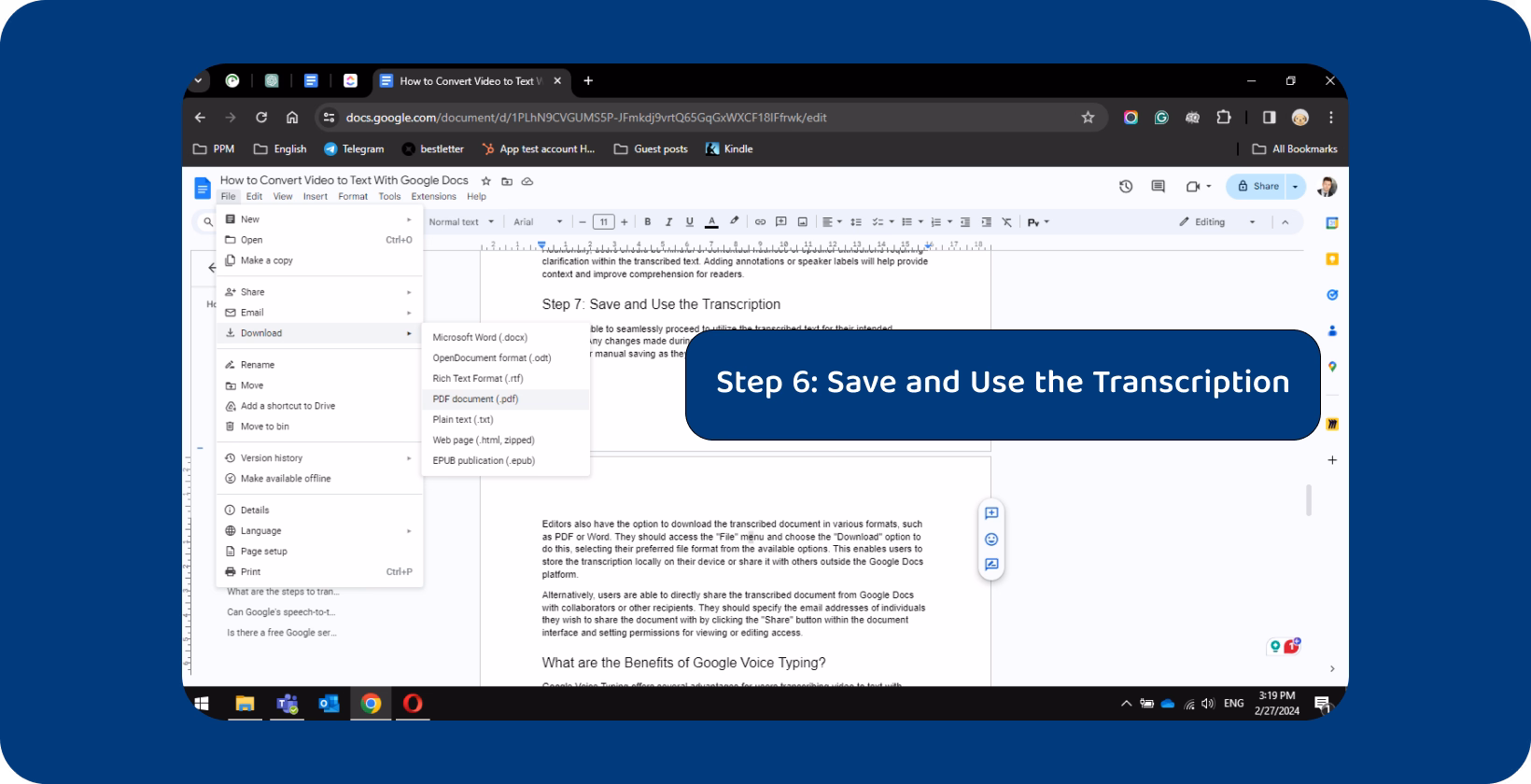Open the Editing mode dropdown

point(1217,222)
